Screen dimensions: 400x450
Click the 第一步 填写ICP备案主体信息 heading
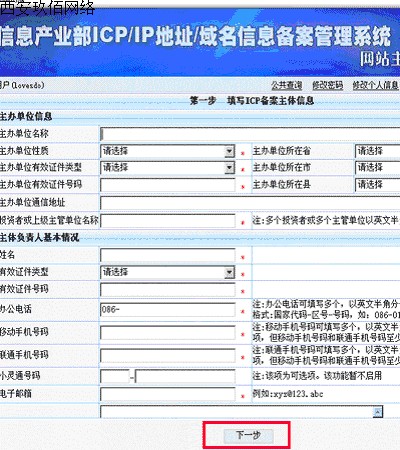pyautogui.click(x=252, y=100)
